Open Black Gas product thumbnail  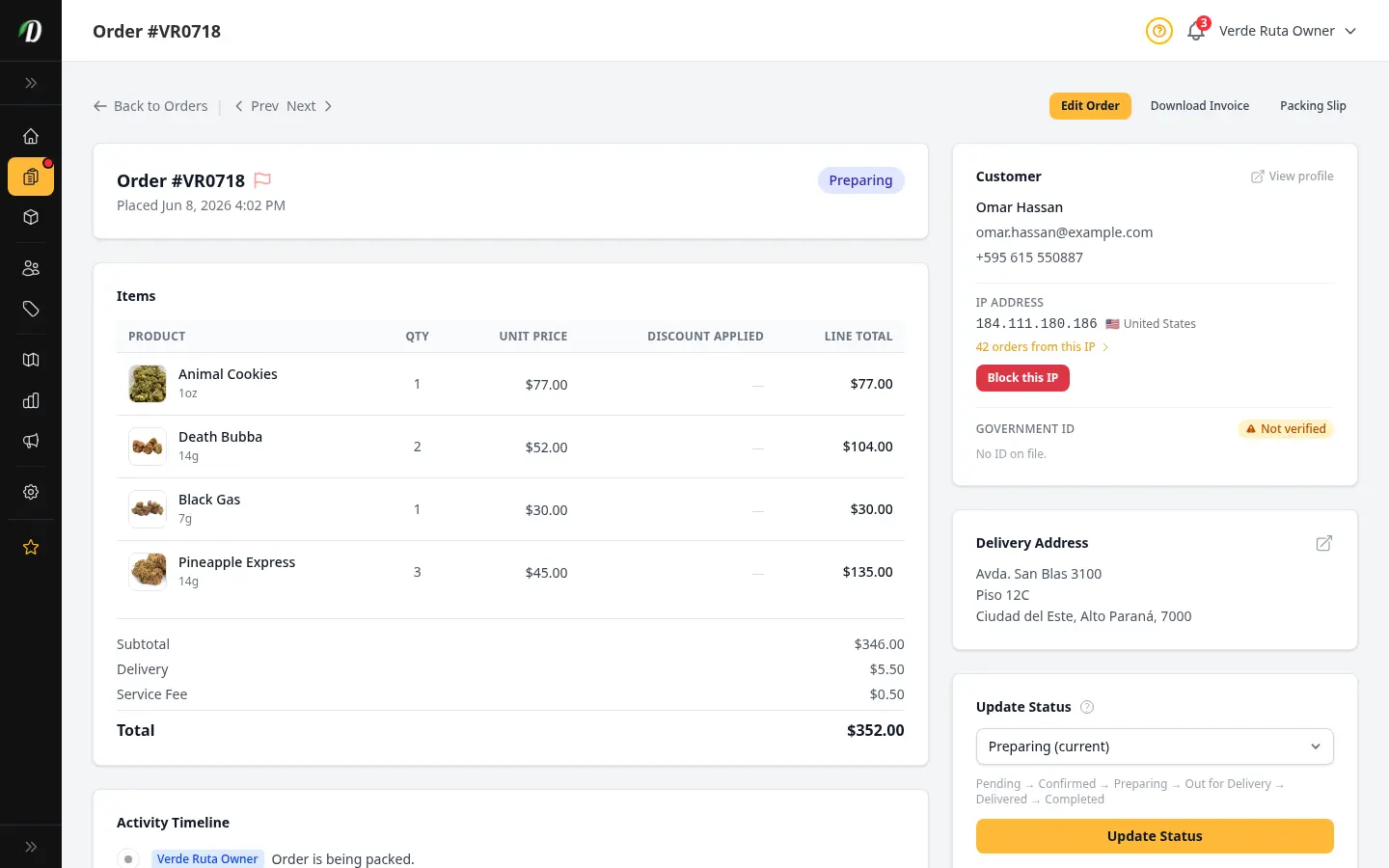tap(148, 509)
